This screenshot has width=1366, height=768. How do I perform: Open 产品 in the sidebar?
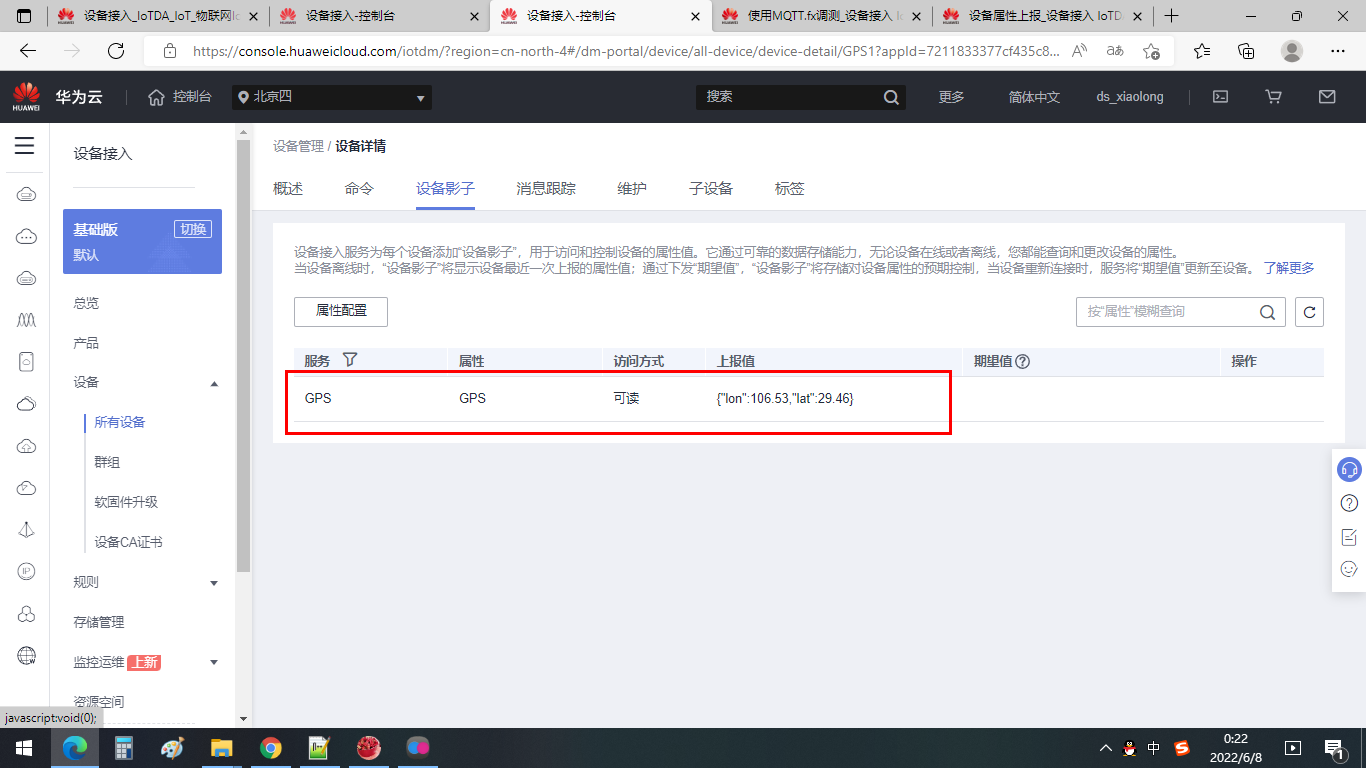(86, 343)
